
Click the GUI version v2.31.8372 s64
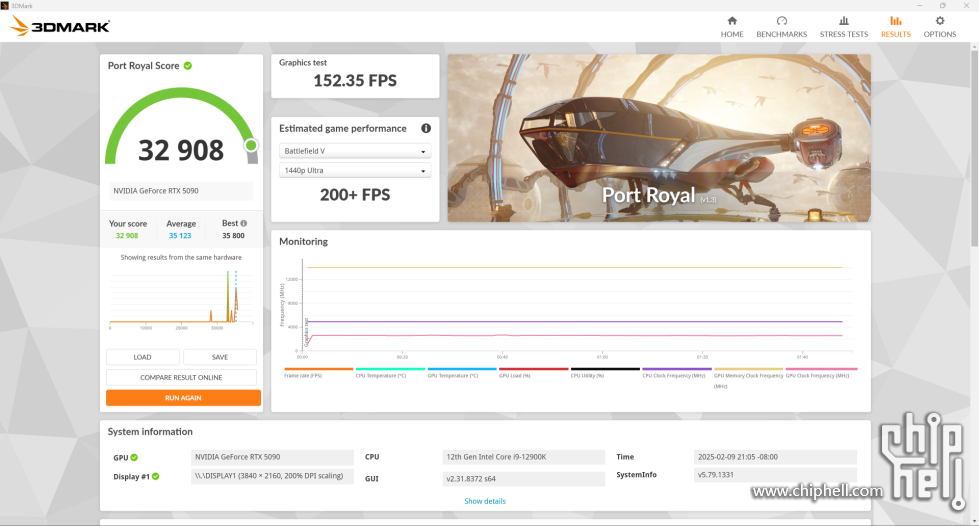click(x=523, y=479)
